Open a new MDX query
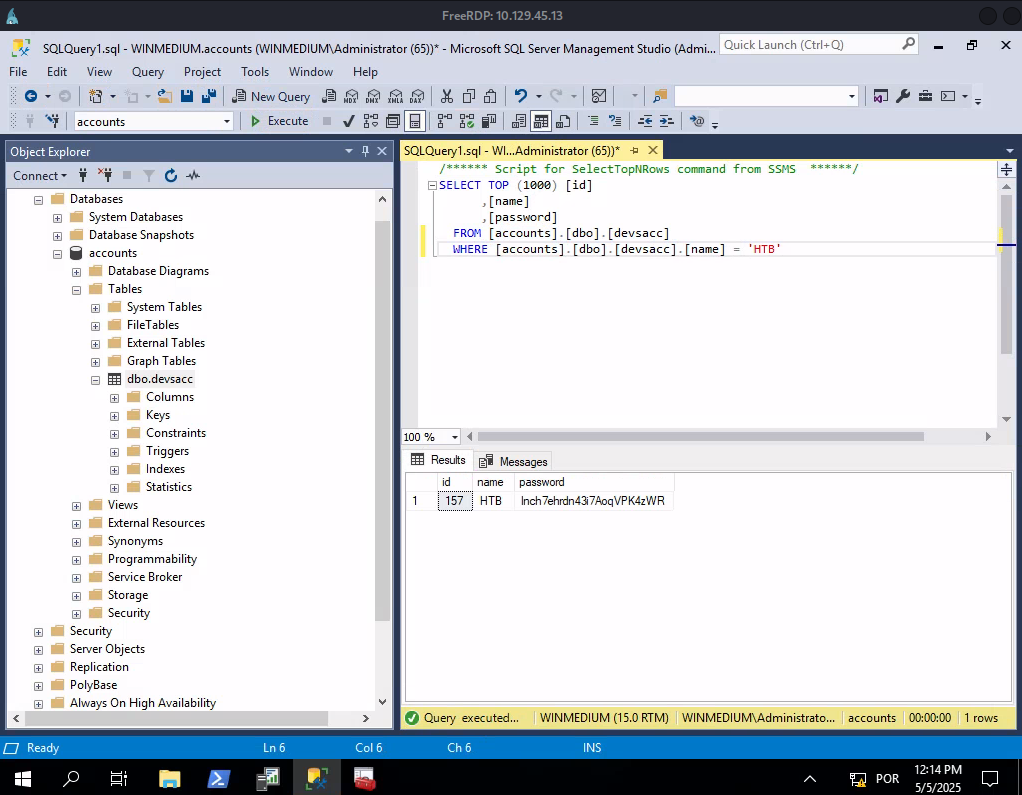1022x795 pixels. click(x=351, y=96)
